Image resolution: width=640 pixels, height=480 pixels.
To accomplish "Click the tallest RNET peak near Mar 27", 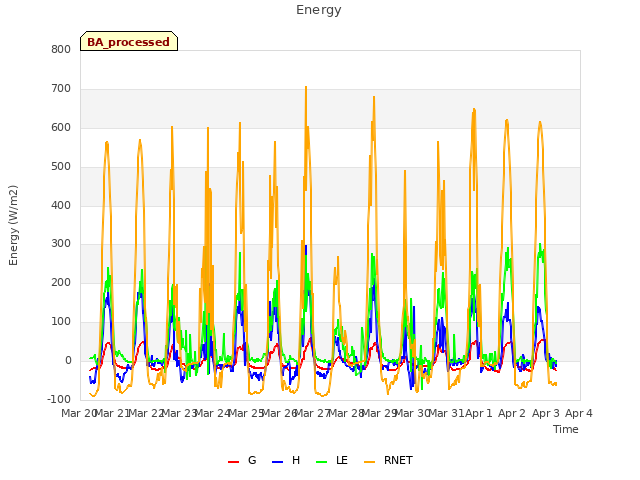I will [306, 87].
